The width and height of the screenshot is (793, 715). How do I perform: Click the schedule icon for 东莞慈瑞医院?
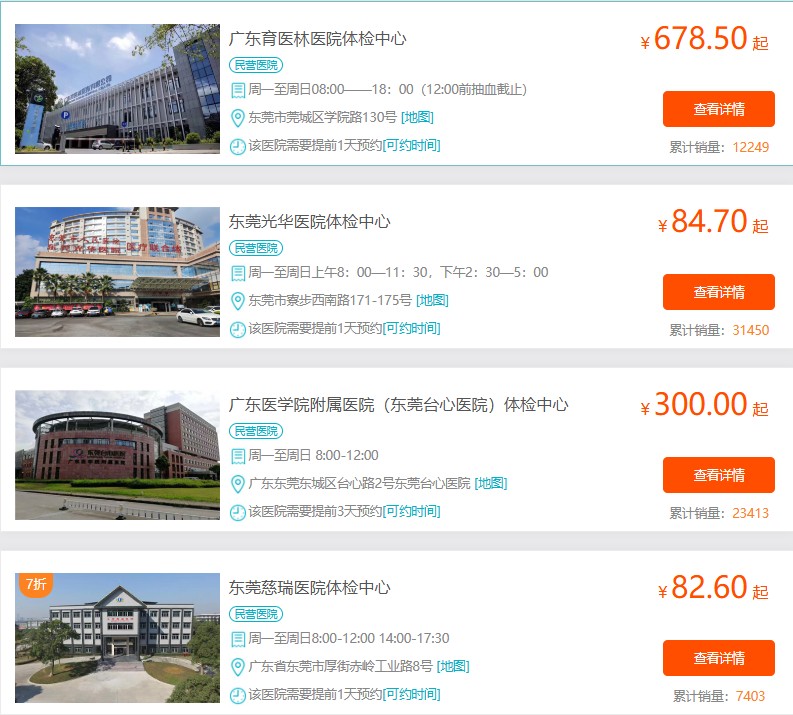(x=238, y=639)
